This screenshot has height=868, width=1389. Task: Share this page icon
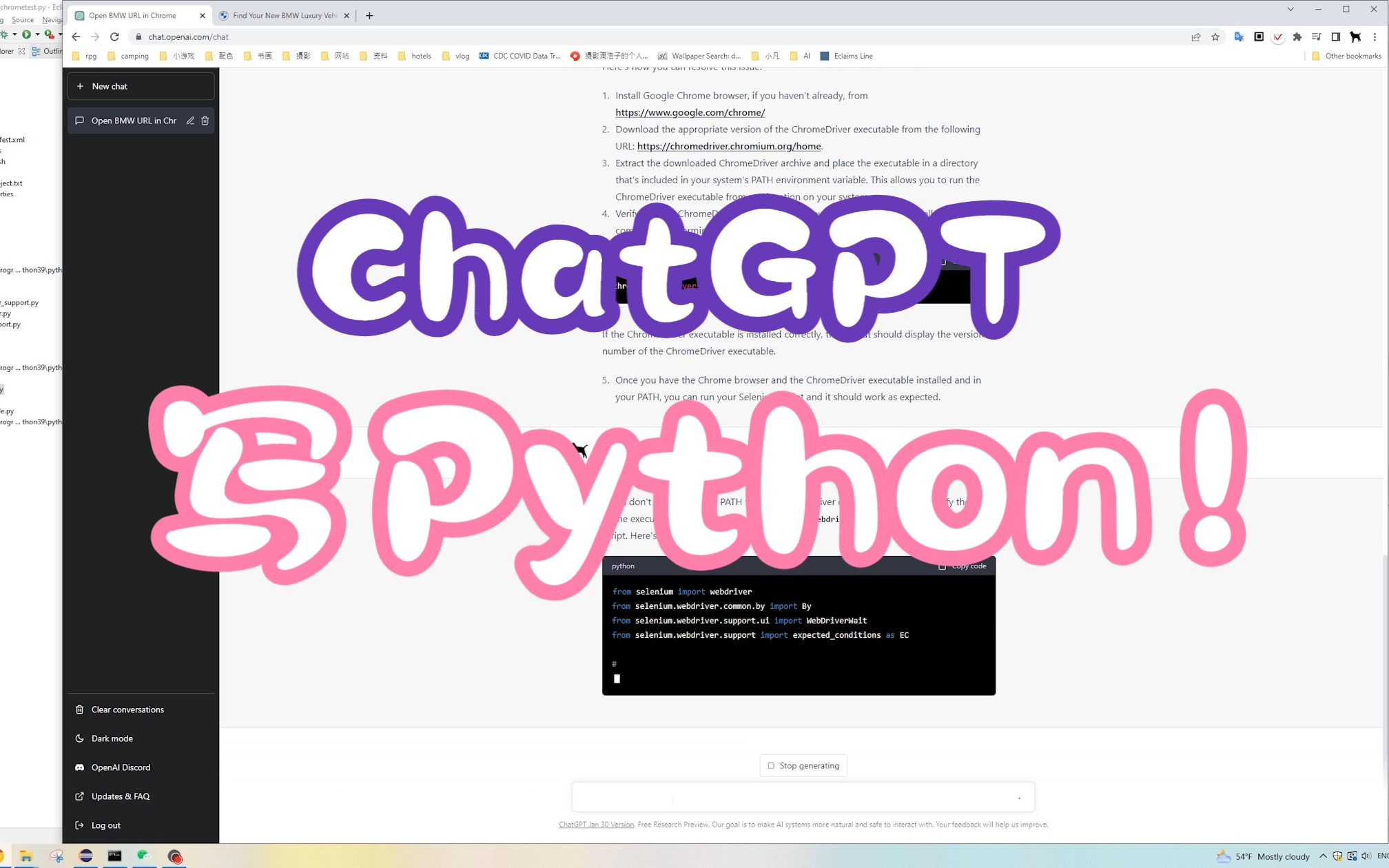1196,37
